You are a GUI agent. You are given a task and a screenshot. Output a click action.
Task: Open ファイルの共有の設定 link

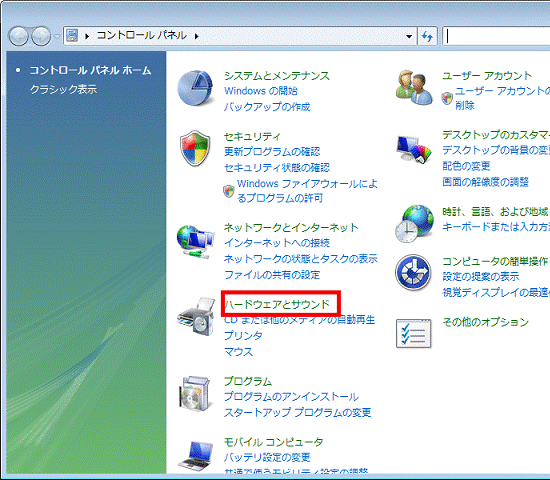[x=272, y=274]
